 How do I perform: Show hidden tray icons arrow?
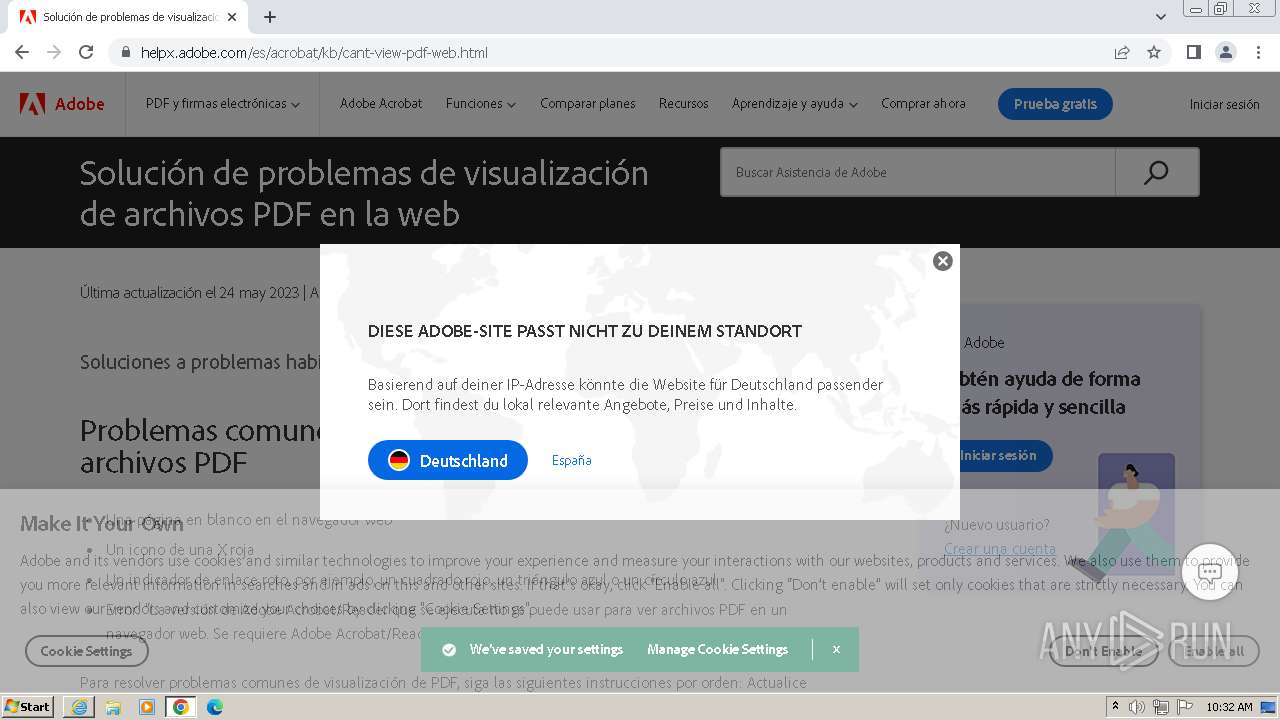coord(1116,707)
